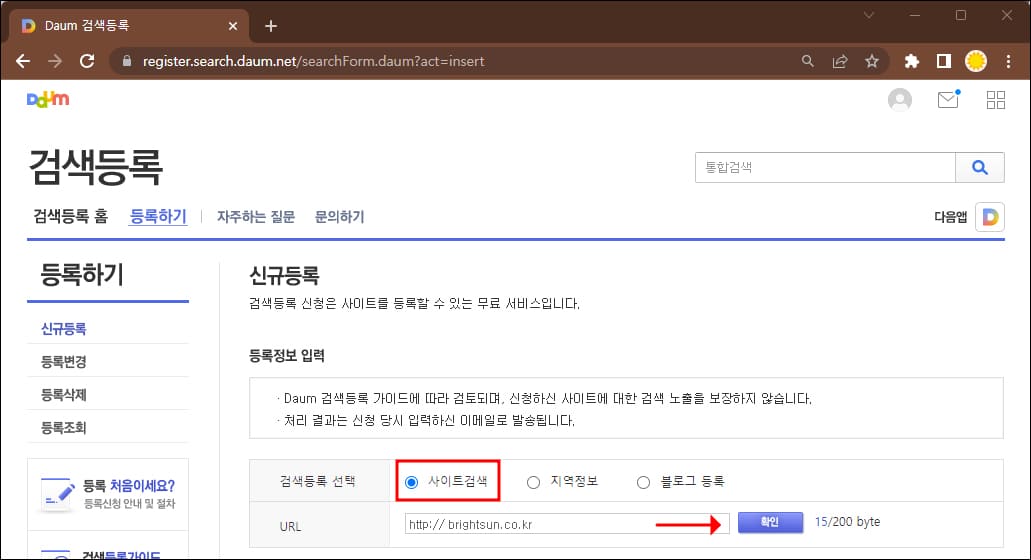
Task: Click the 신규등록 heading
Action: (x=284, y=275)
